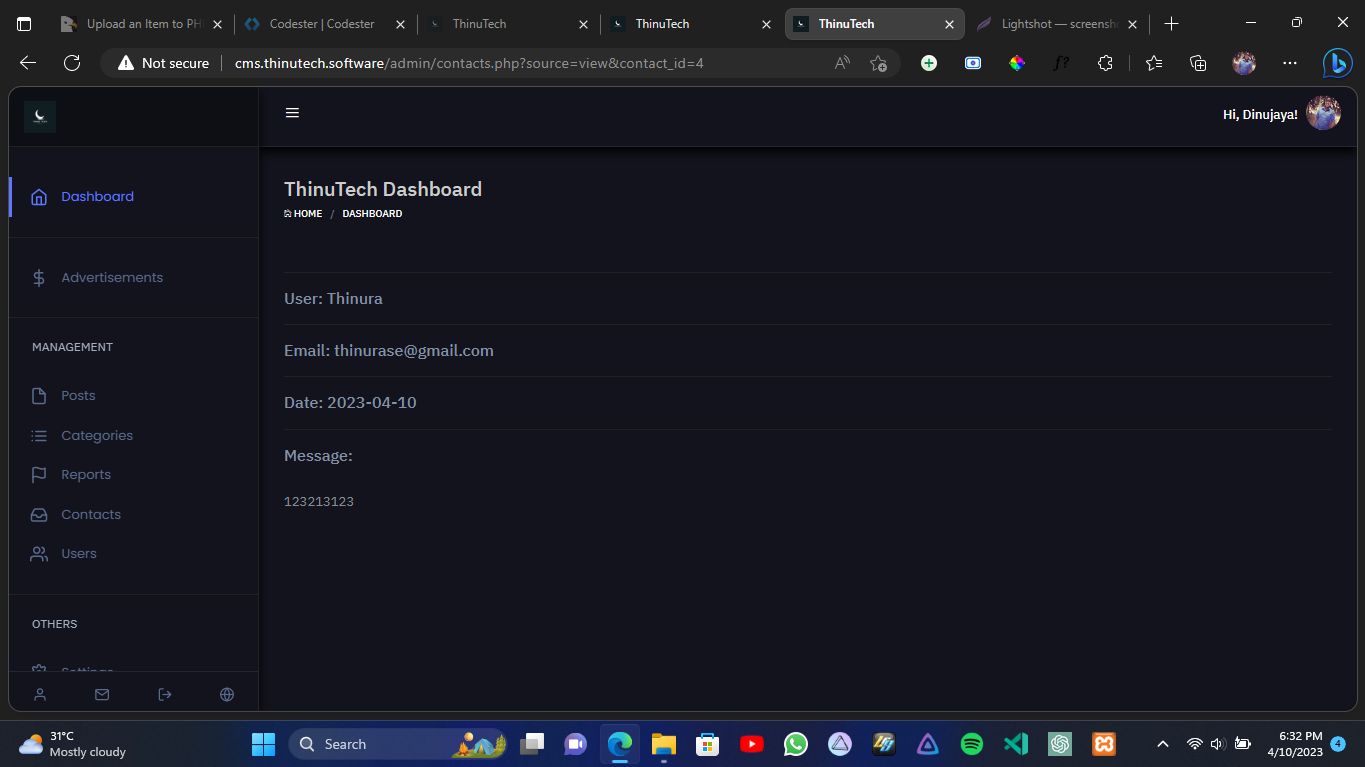
Task: Open Visual Studio Code from taskbar
Action: [x=1016, y=744]
